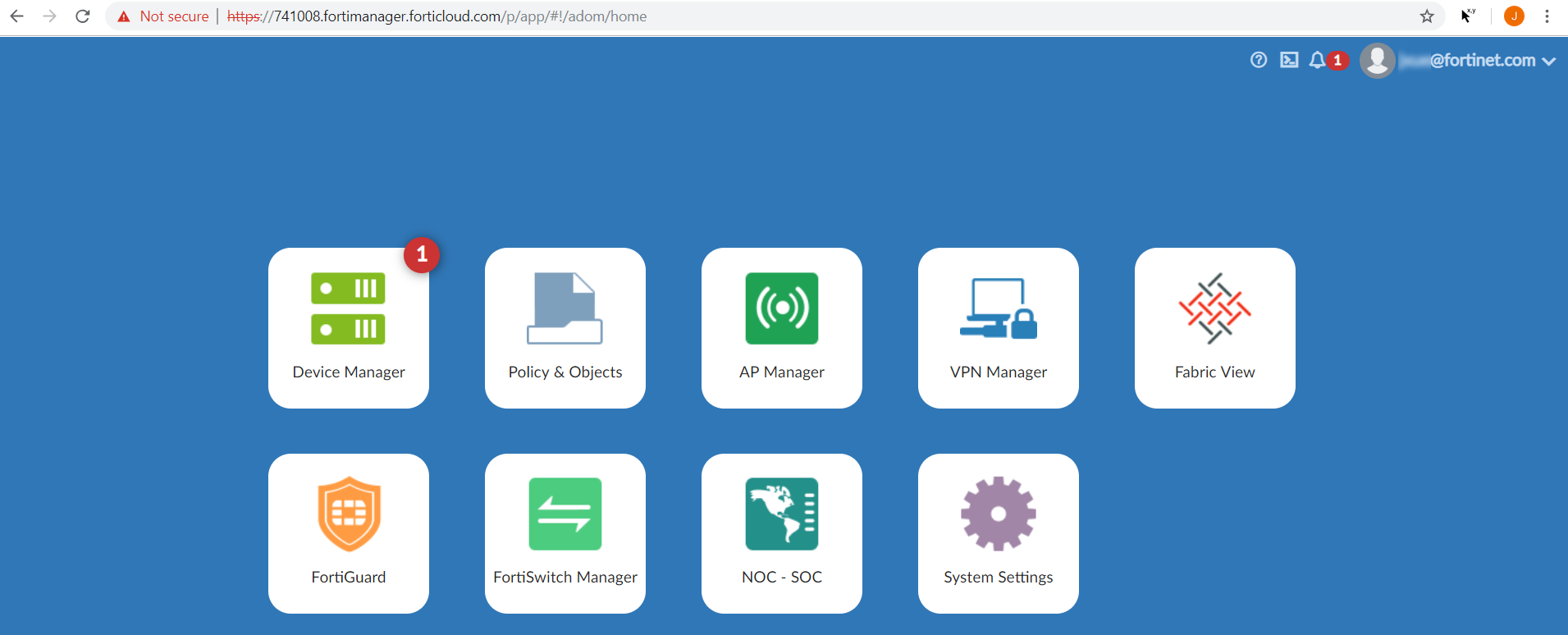Expand the @fortinet.com account dropdown
Viewport: 1568px width, 635px height.
[1549, 61]
